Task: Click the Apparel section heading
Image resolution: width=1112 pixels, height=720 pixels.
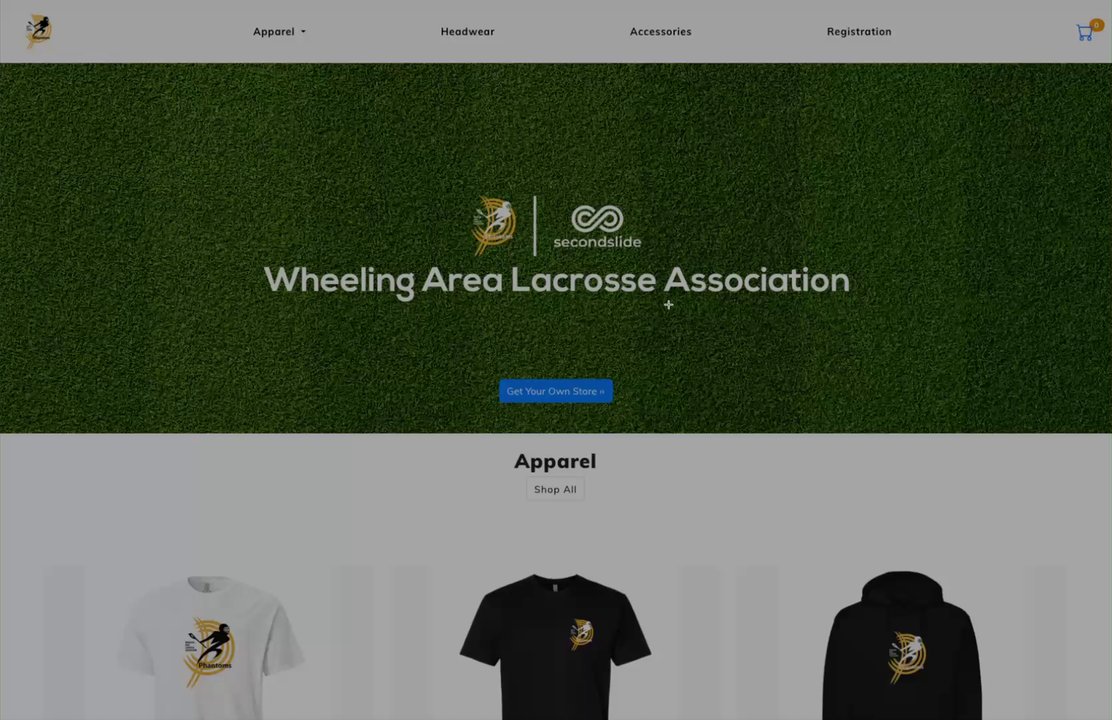Action: (555, 461)
